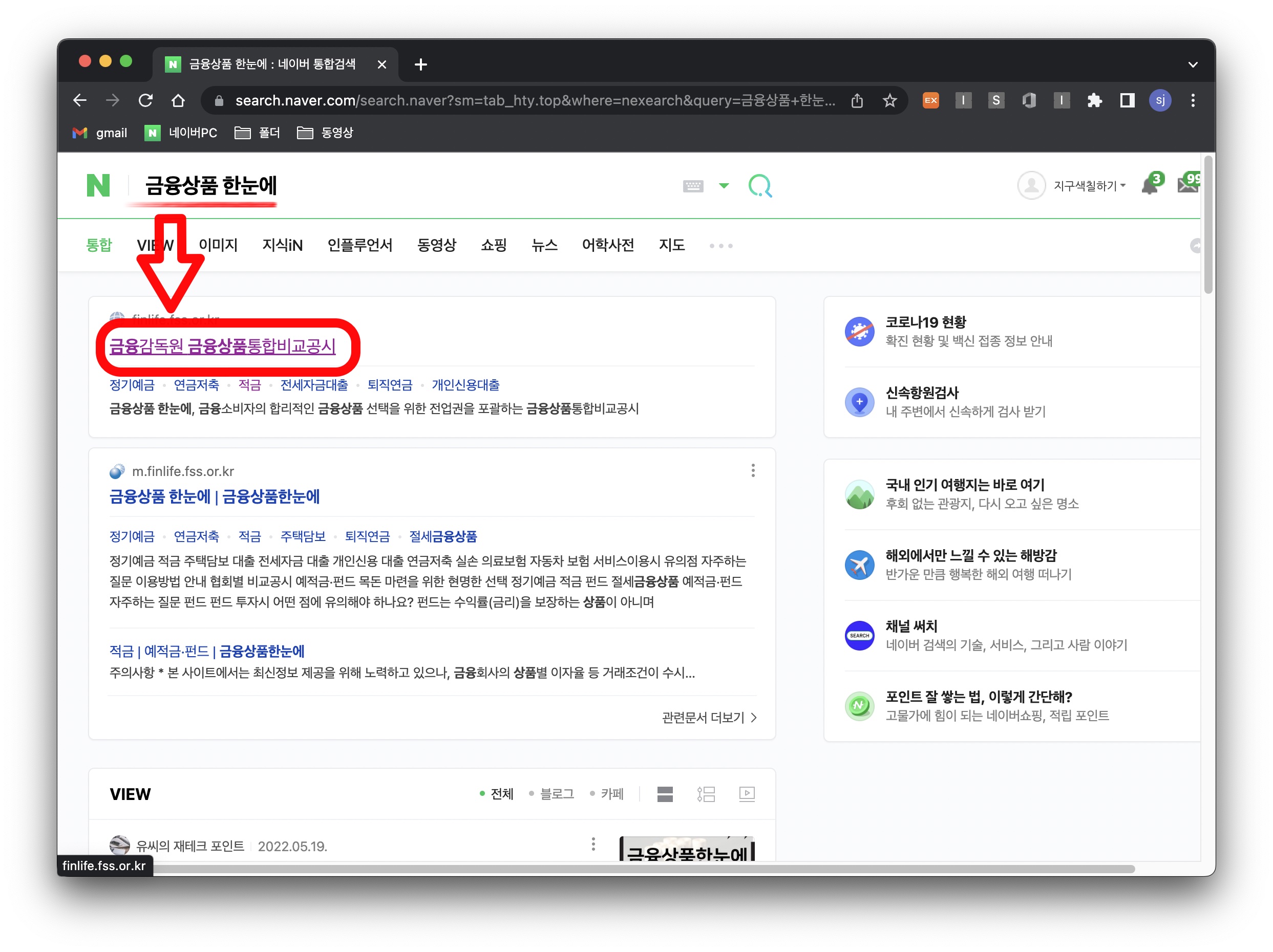This screenshot has width=1273, height=952.
Task: Open the browser home page icon
Action: click(178, 101)
